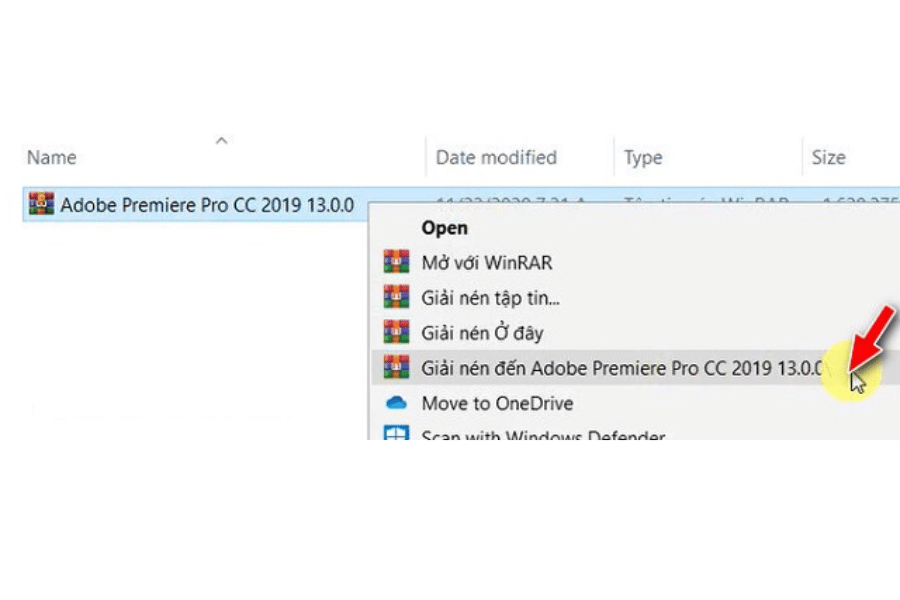Viewport: 900px width, 600px height.
Task: Click the WinRAR archive icon of the Adobe Premiere file
Action: point(41,204)
